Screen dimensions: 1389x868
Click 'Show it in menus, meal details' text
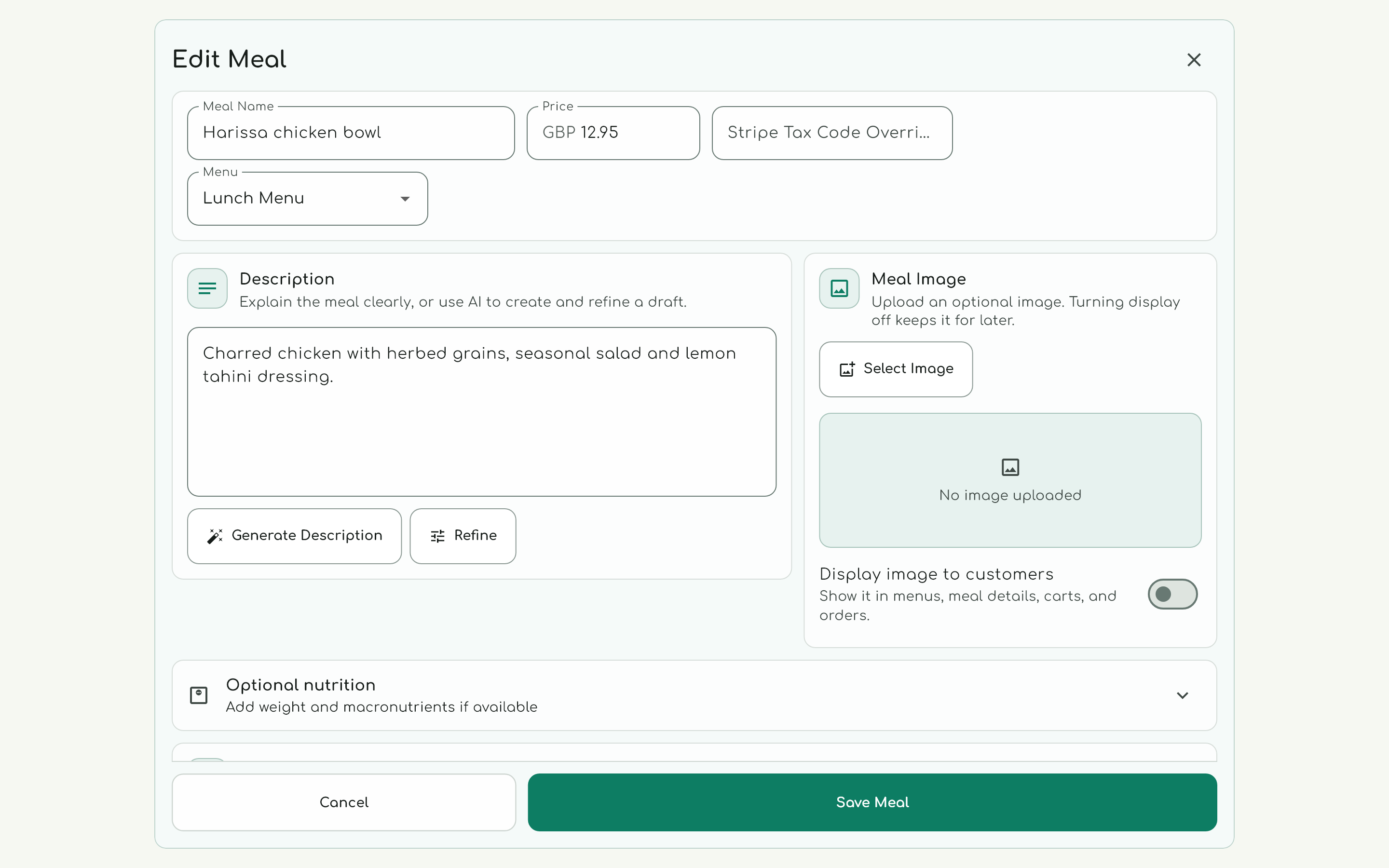[x=967, y=605]
